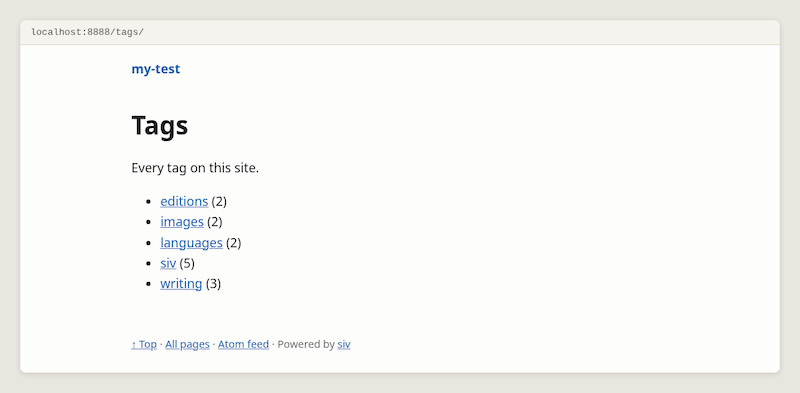Open the my-test site title link

point(156,69)
